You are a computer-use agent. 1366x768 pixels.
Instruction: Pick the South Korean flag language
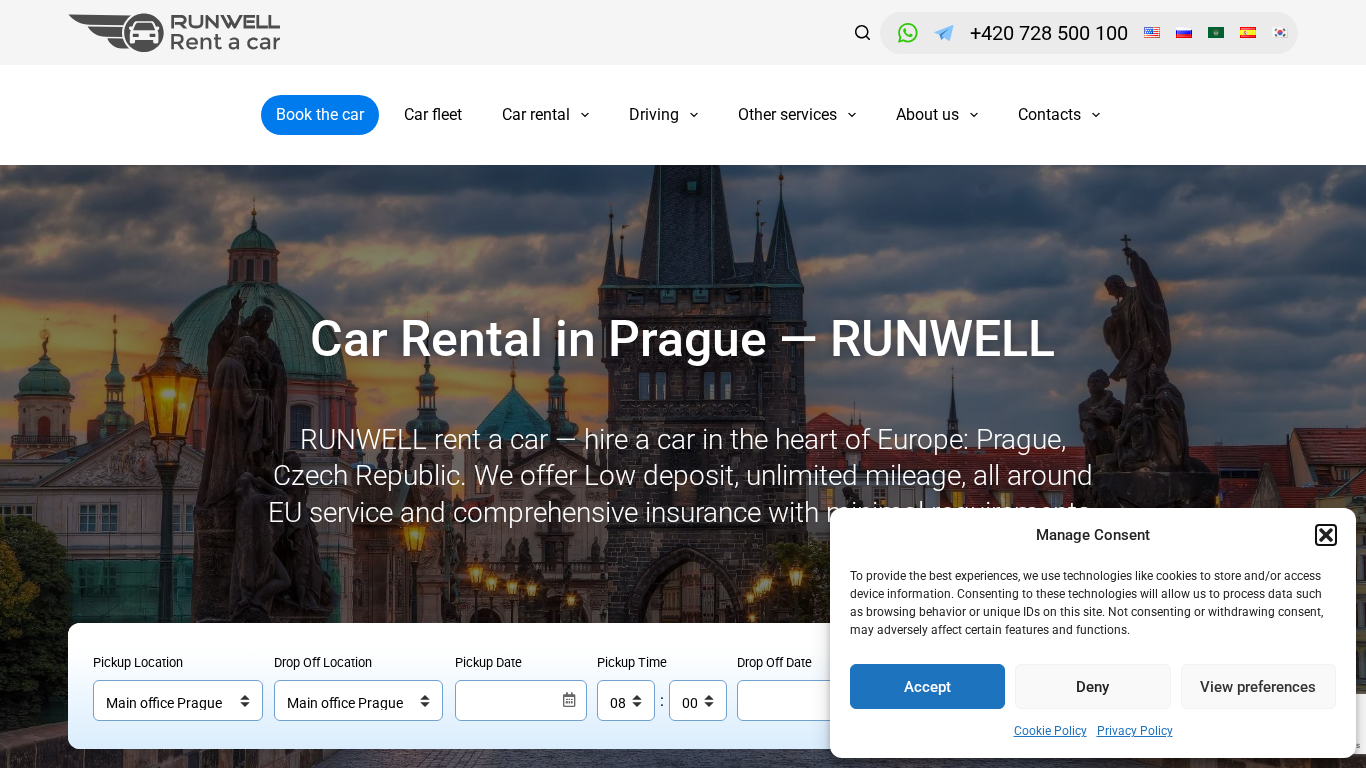(1280, 33)
